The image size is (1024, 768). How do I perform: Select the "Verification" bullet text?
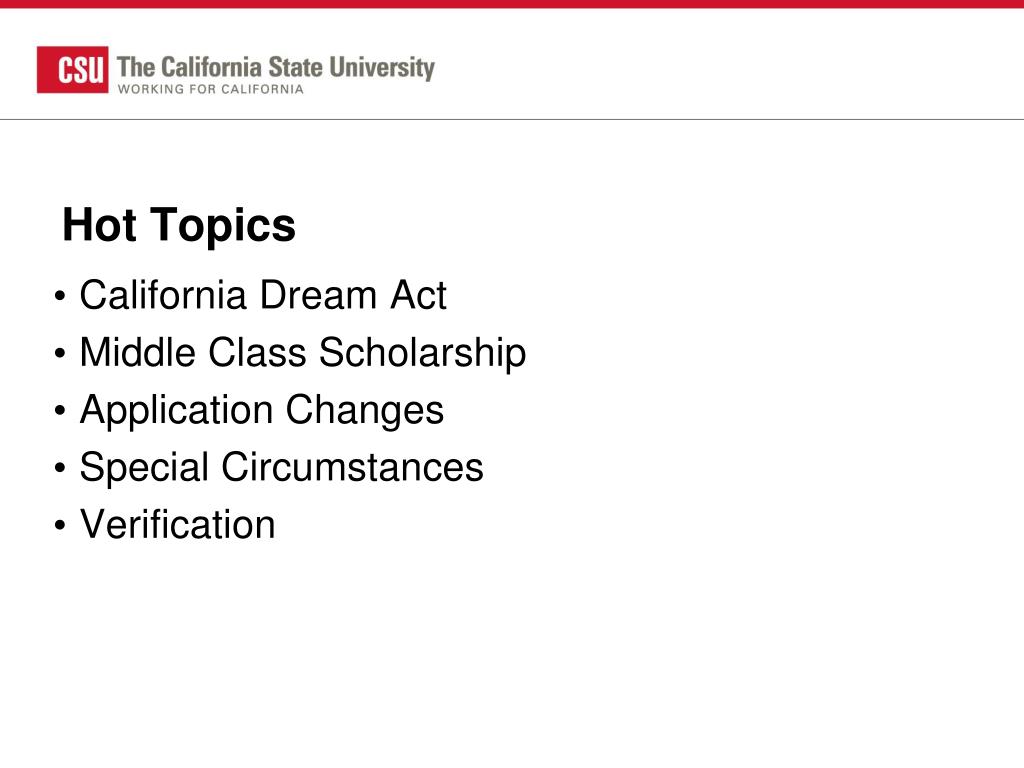178,524
